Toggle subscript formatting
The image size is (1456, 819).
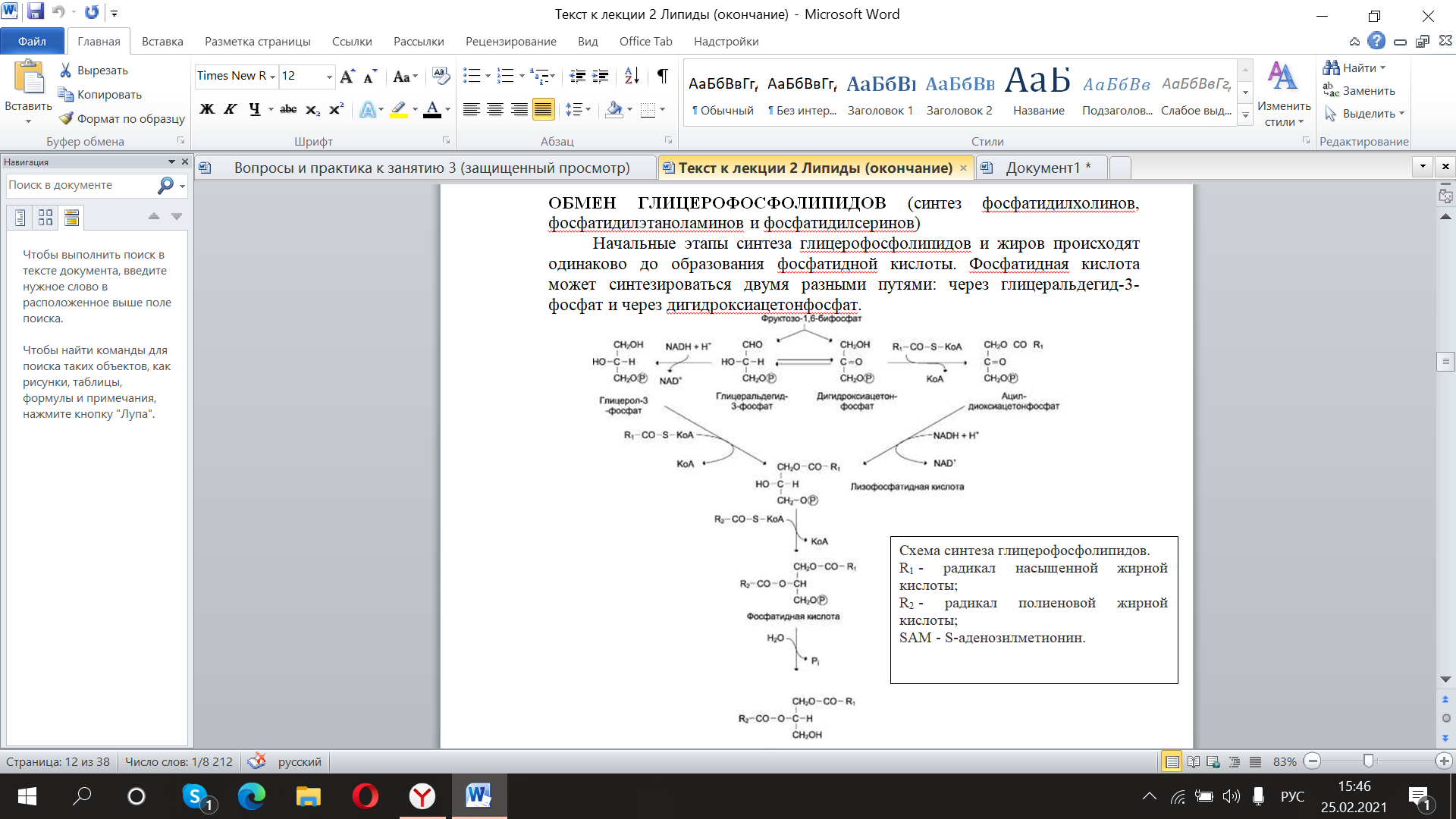click(x=312, y=109)
